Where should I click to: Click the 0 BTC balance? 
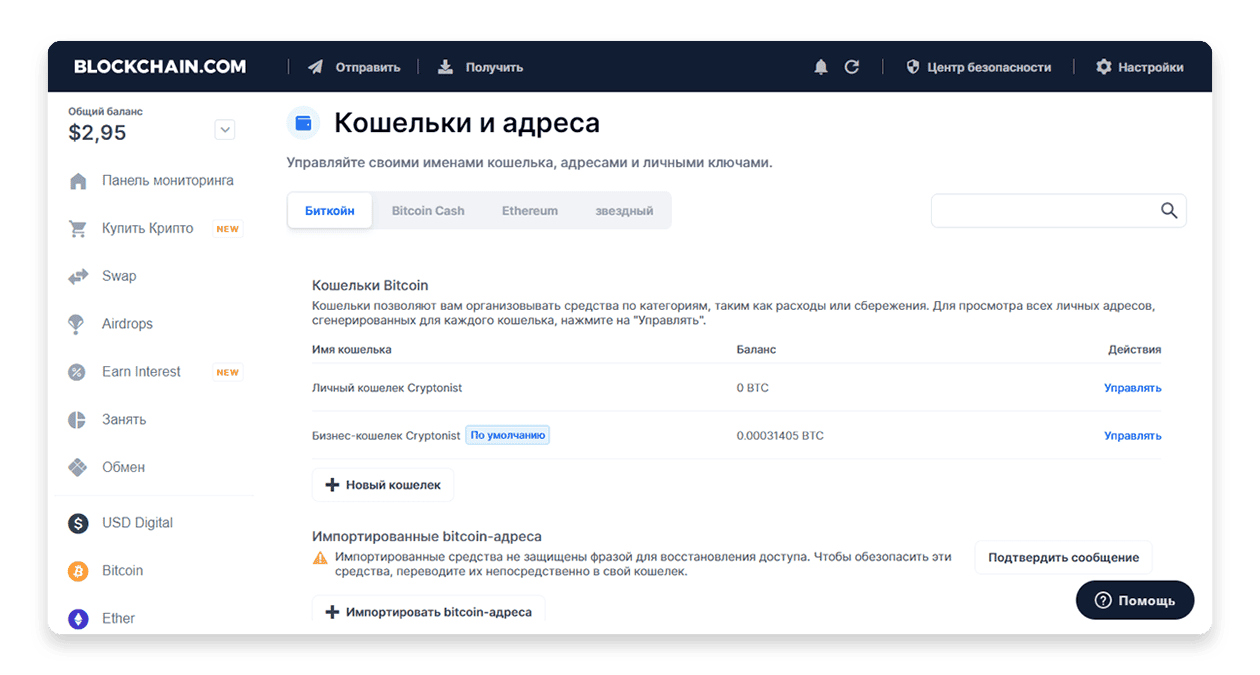pos(752,388)
